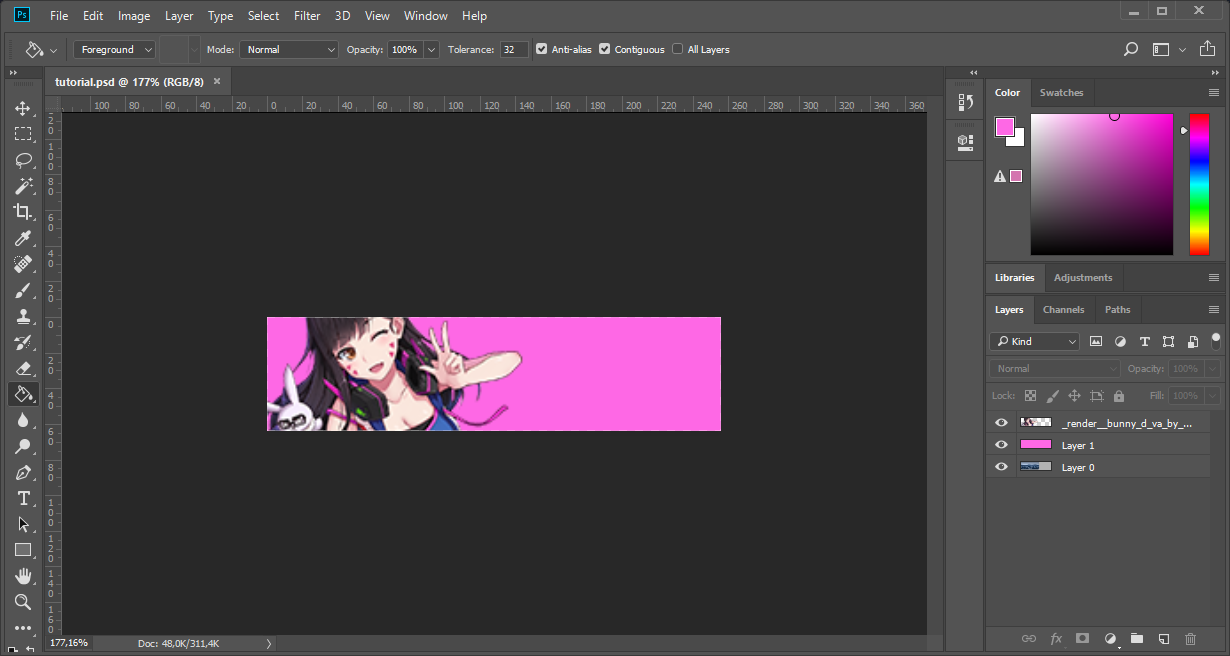Switch to the Swatches tab
This screenshot has height=656, width=1230.
[1061, 93]
